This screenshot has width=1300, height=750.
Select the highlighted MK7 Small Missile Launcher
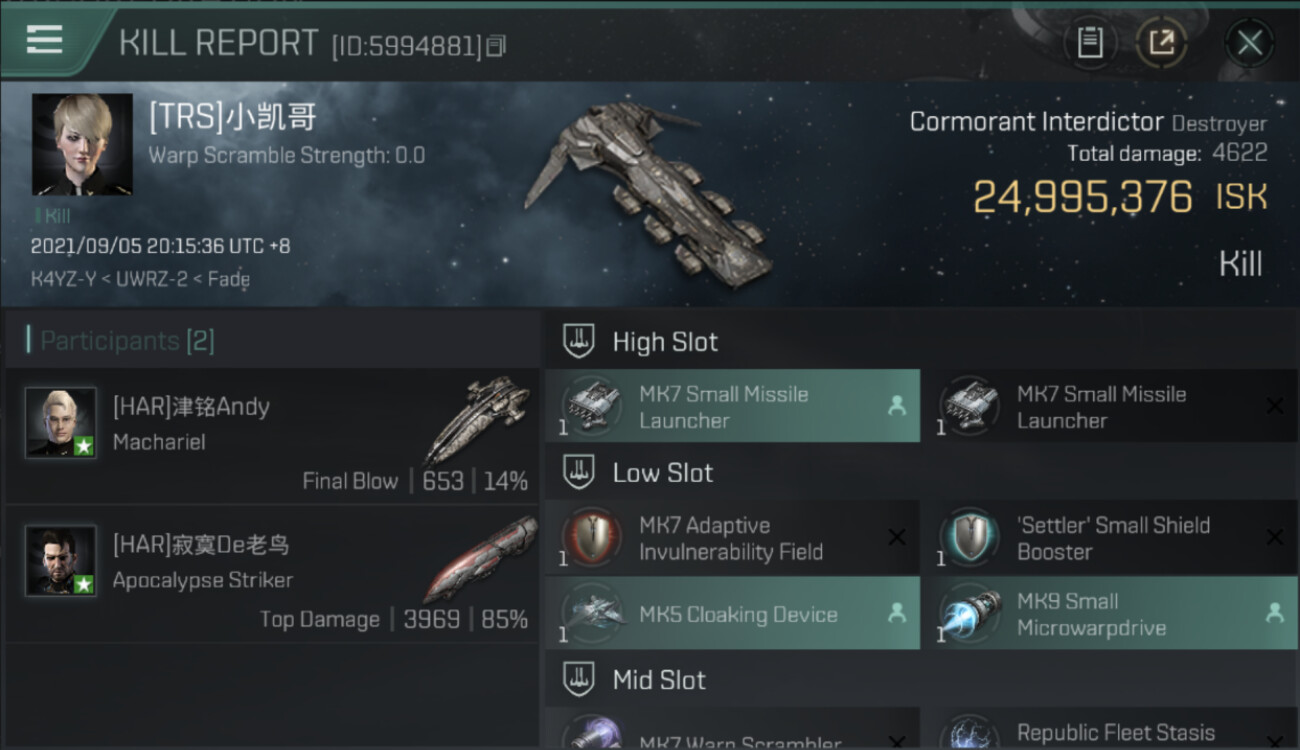[733, 406]
